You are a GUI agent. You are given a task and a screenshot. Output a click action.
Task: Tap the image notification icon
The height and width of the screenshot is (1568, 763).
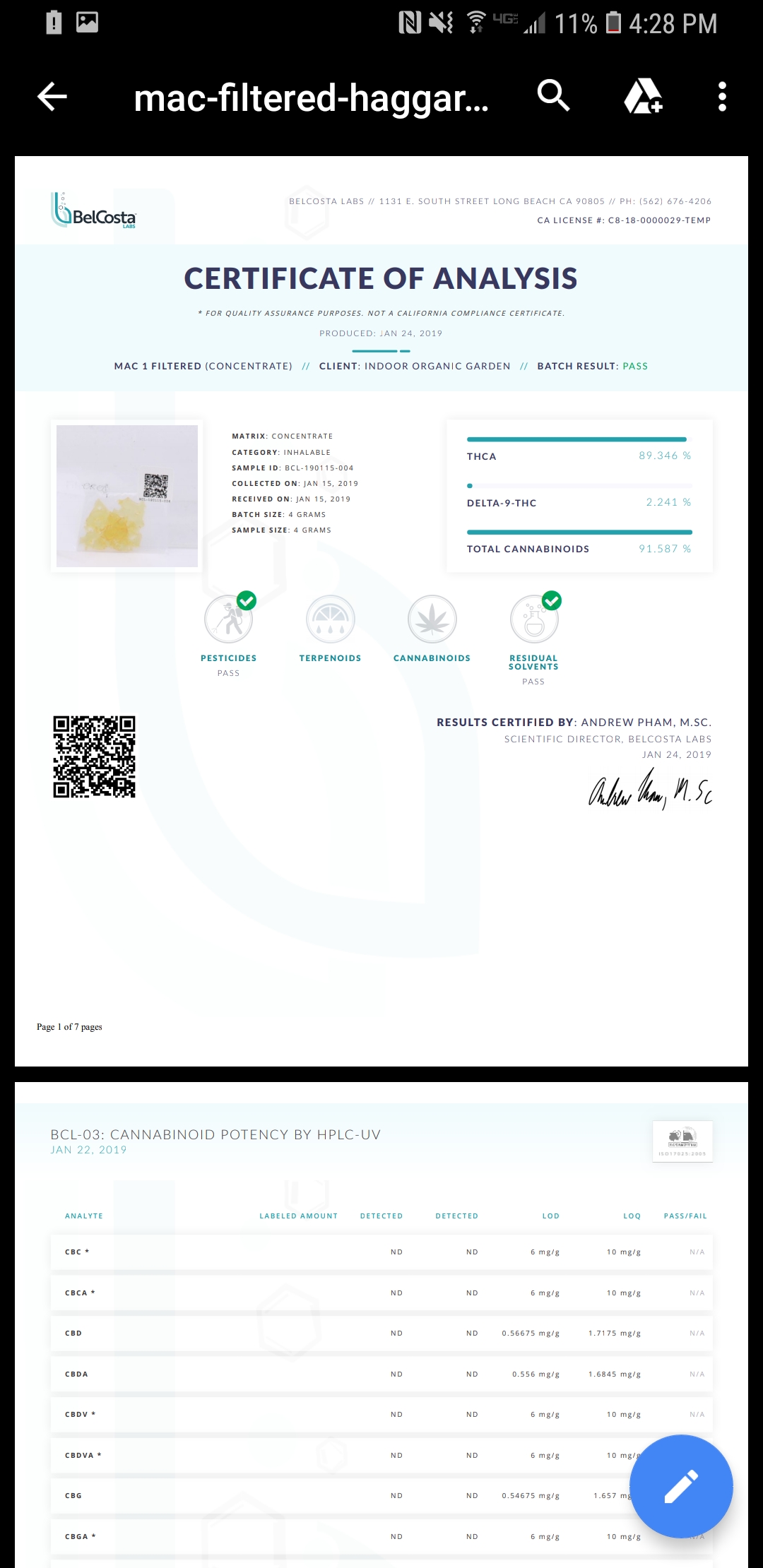tap(87, 23)
